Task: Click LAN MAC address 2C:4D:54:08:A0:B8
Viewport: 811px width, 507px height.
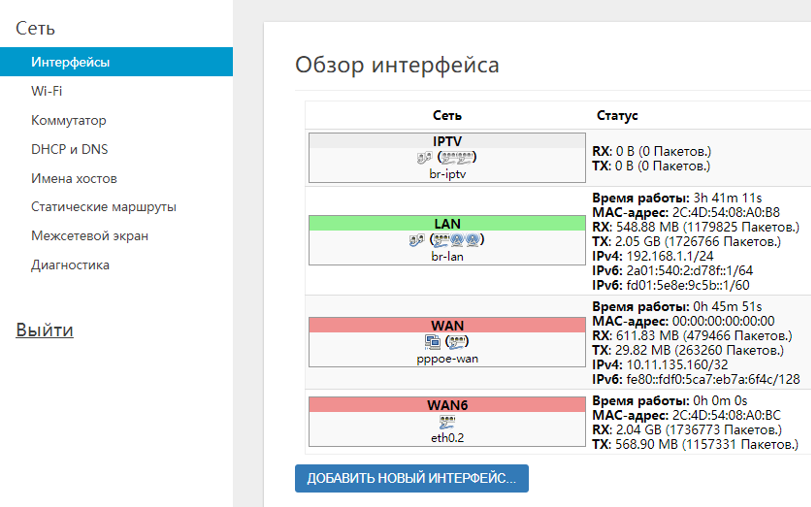Action: coord(726,213)
